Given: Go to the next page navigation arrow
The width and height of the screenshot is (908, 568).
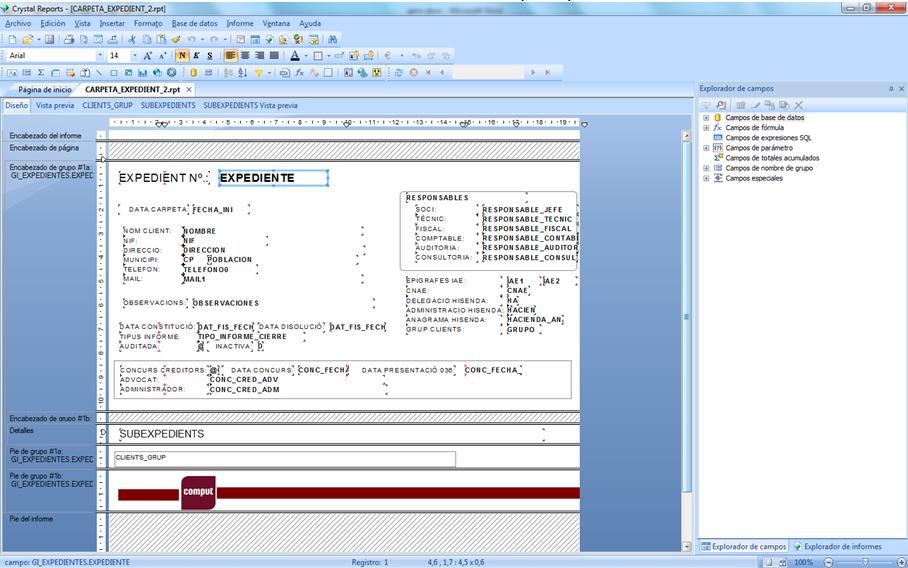Looking at the screenshot, I should (533, 72).
